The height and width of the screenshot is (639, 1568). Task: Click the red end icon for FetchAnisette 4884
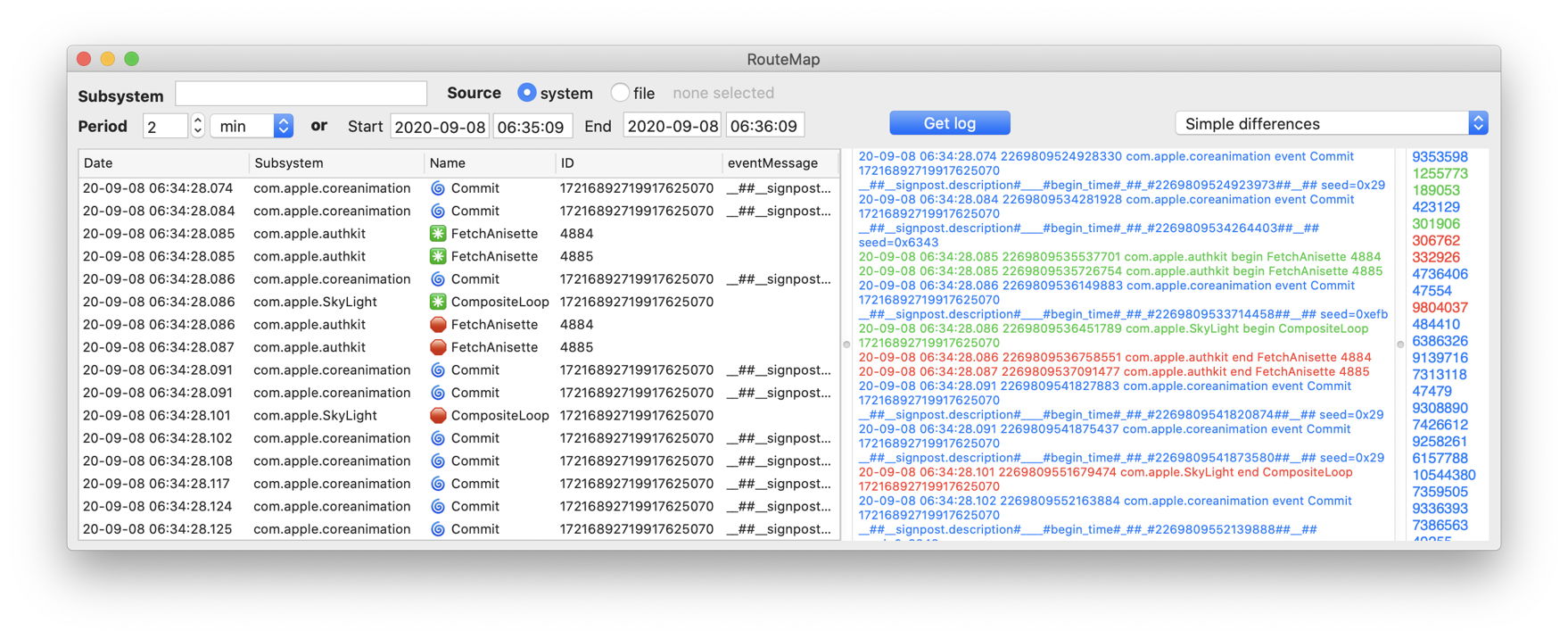pos(438,325)
